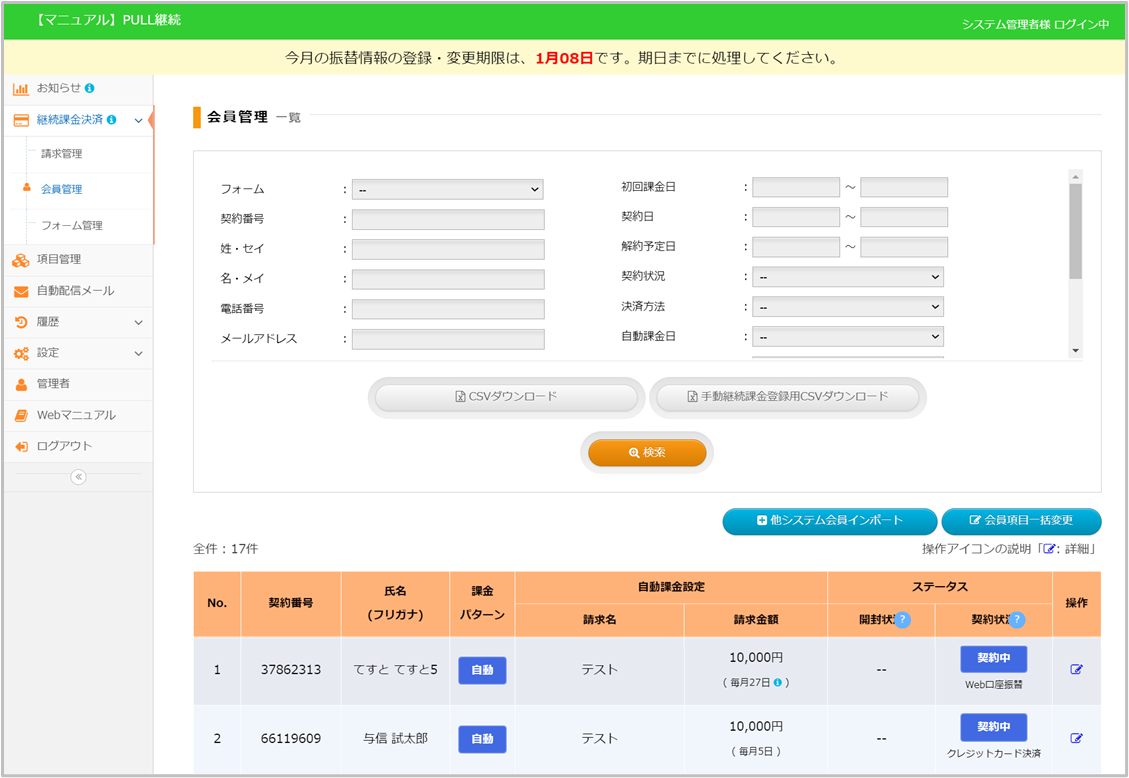
Task: Expand the 履歴 menu chevron
Action: click(x=139, y=322)
